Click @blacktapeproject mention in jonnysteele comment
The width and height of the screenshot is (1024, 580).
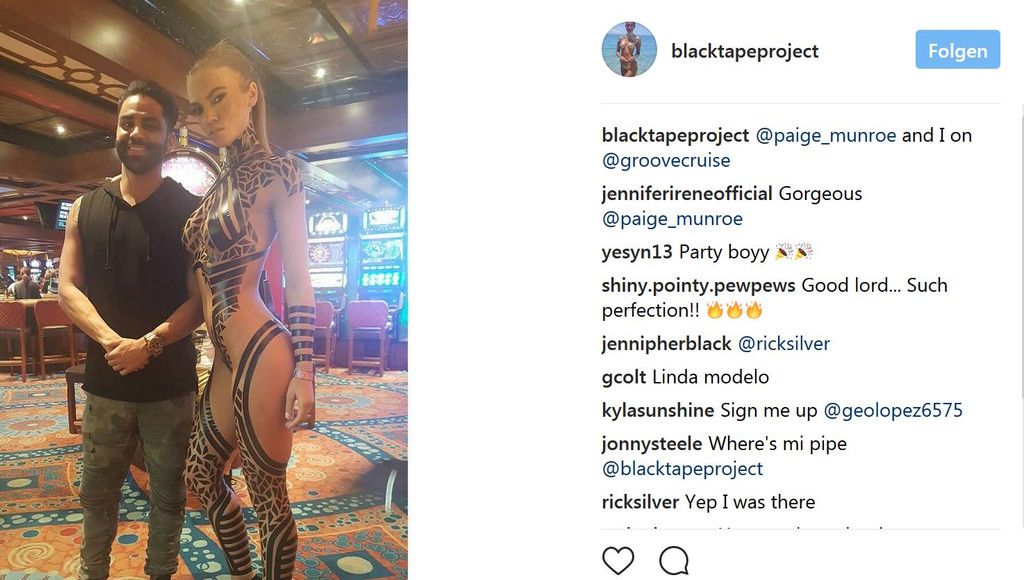(x=682, y=468)
